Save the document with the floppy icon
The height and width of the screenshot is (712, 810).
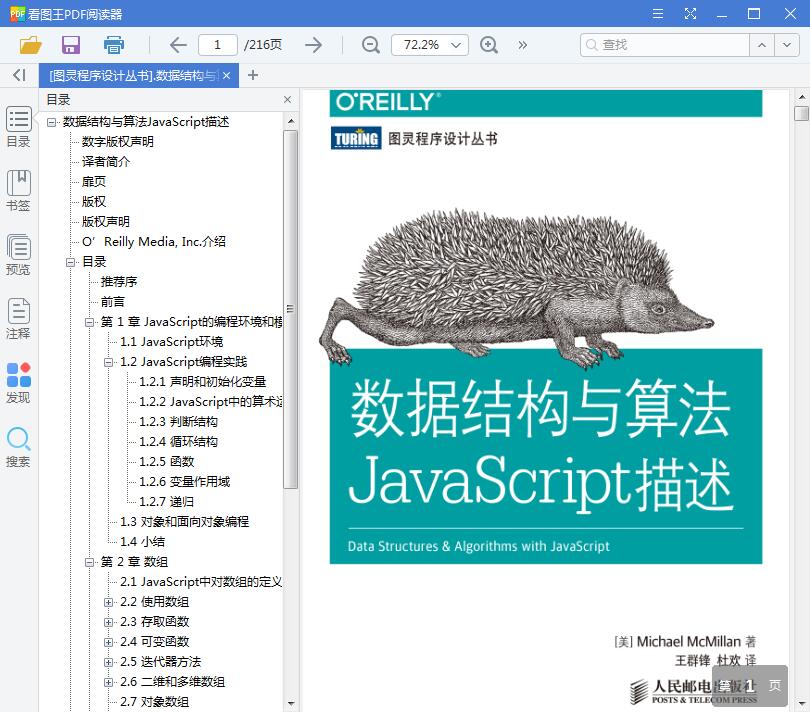pyautogui.click(x=71, y=45)
